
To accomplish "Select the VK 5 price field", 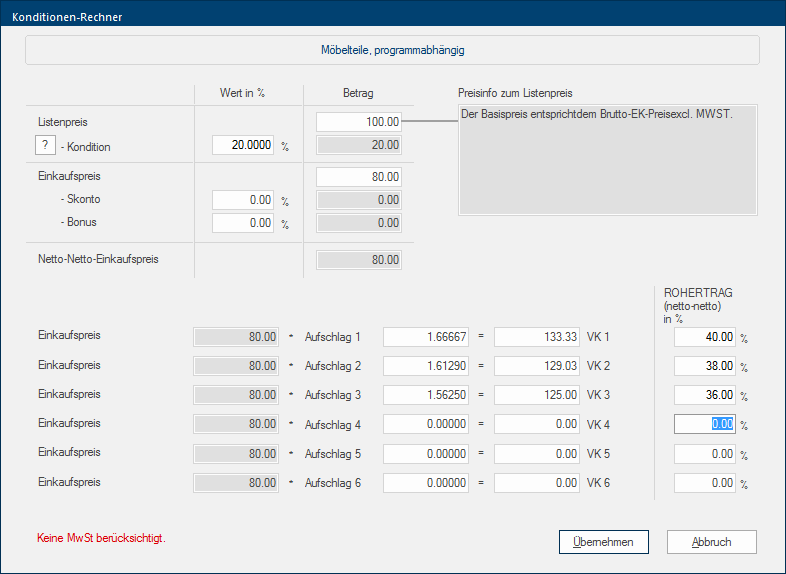I will [537, 454].
